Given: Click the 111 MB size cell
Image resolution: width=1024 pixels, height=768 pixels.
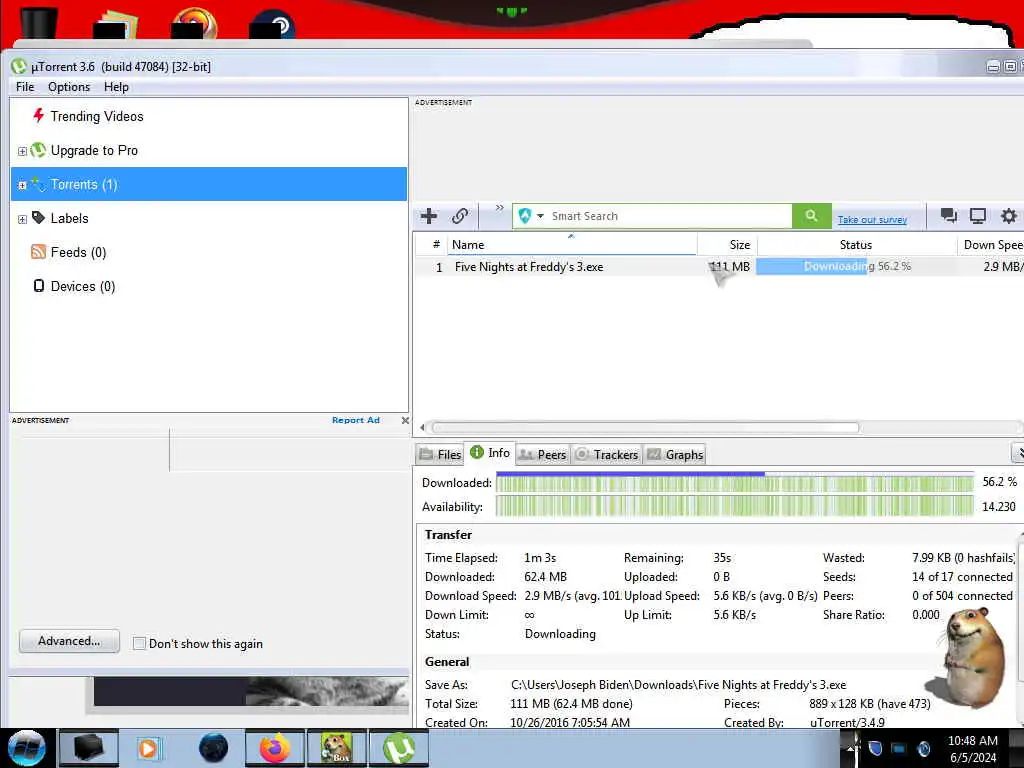Looking at the screenshot, I should click(x=729, y=266).
